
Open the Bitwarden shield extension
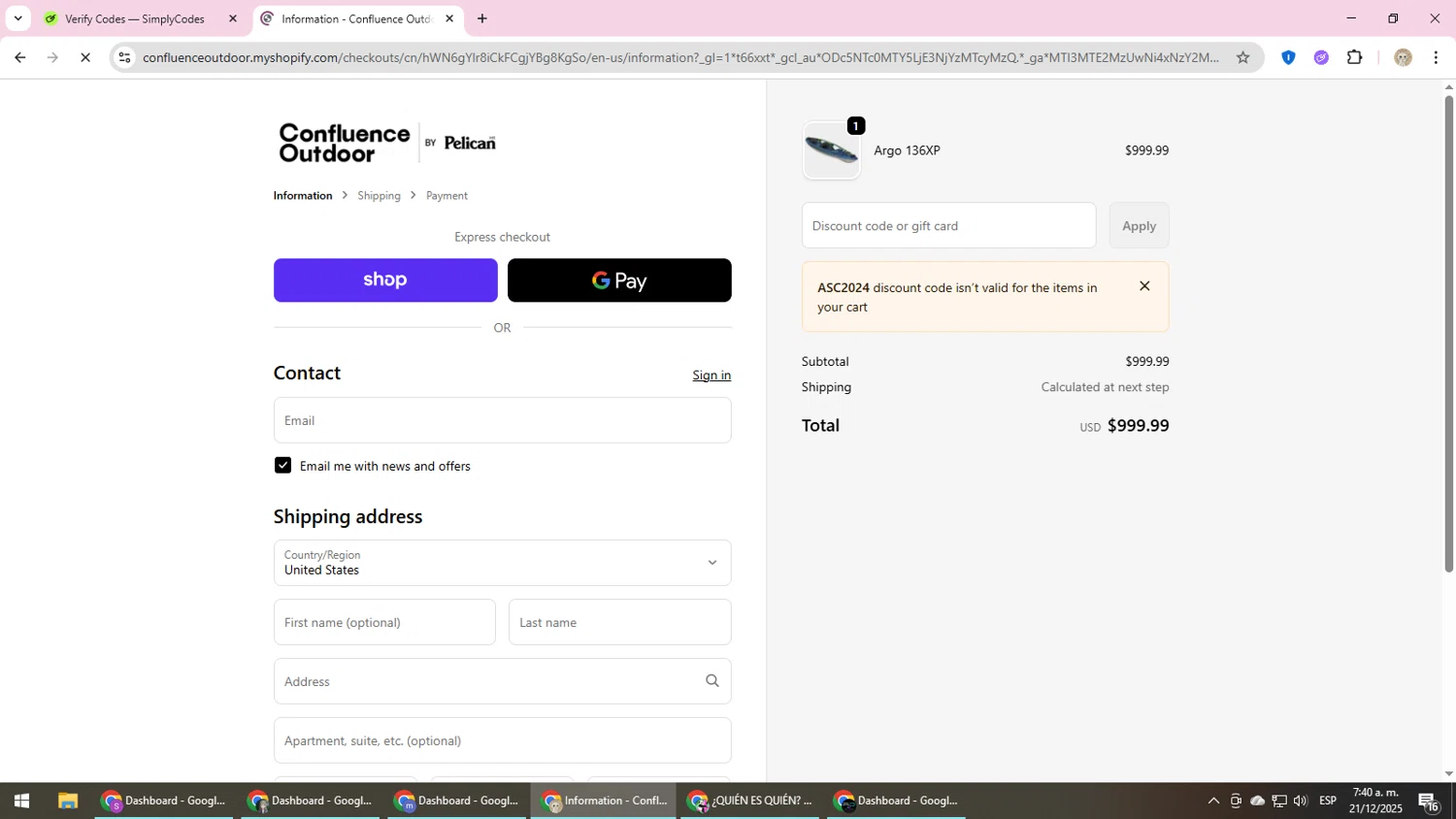pyautogui.click(x=1288, y=57)
